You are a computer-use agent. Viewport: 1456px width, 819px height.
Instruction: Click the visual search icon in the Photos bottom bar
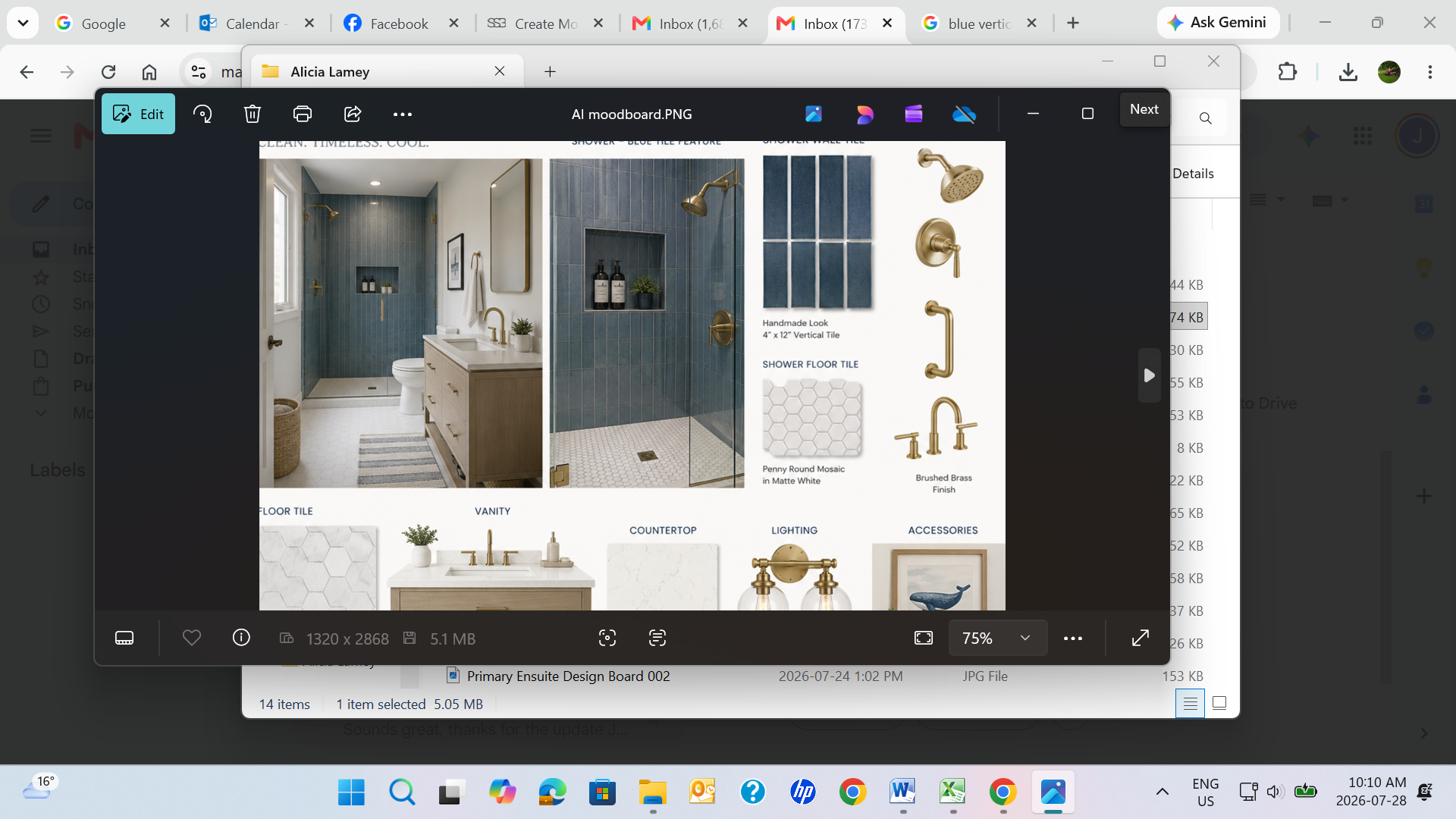[x=607, y=638]
